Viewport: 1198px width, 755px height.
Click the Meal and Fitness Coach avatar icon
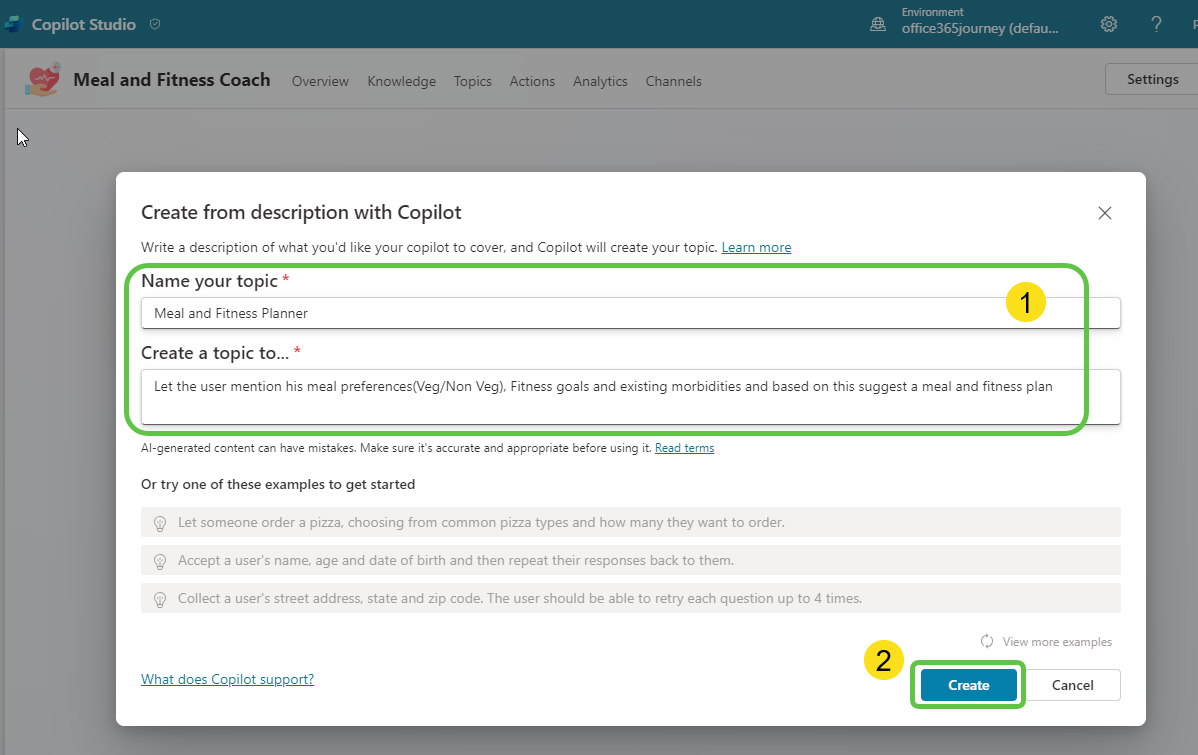42,80
